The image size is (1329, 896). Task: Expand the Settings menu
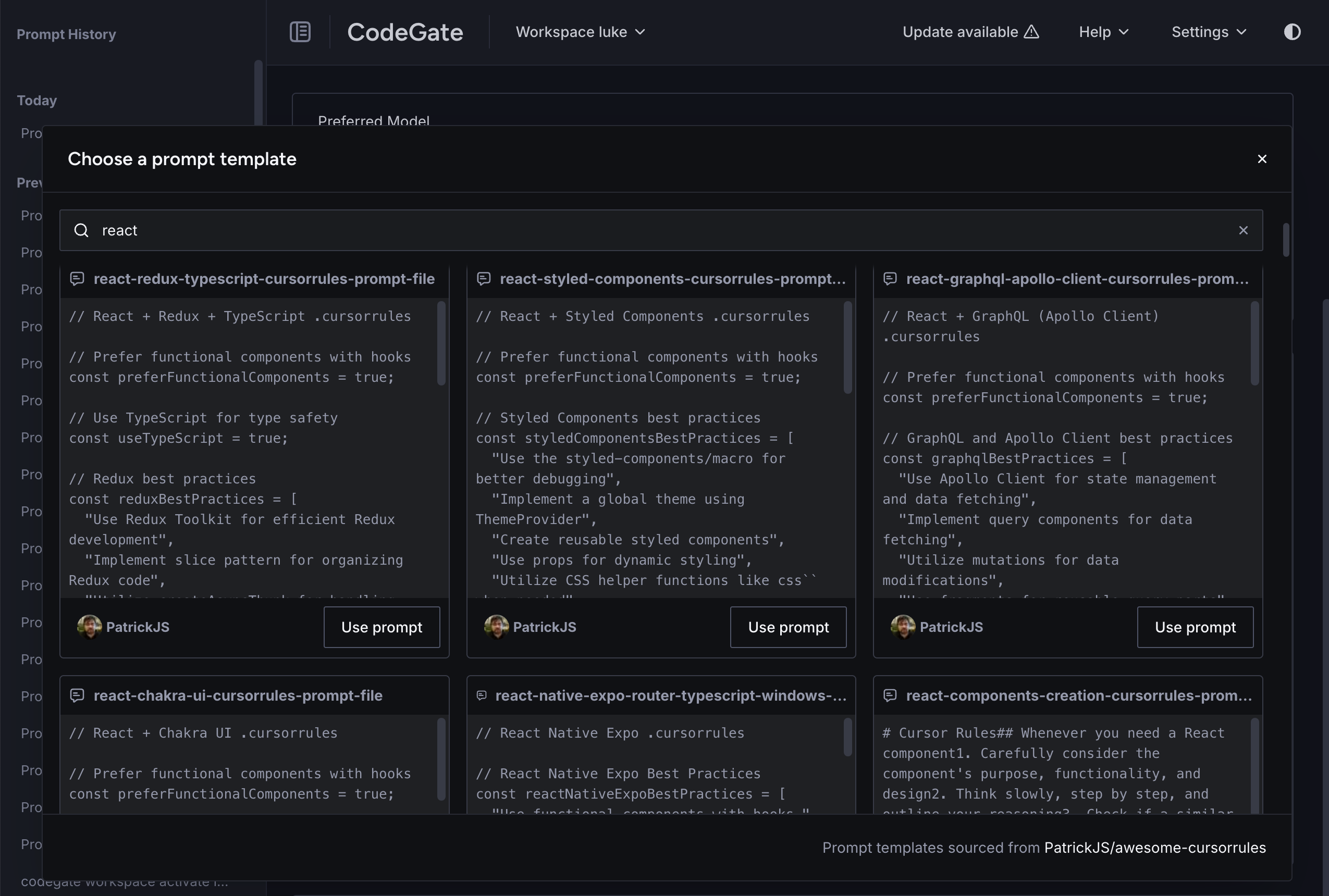1209,32
